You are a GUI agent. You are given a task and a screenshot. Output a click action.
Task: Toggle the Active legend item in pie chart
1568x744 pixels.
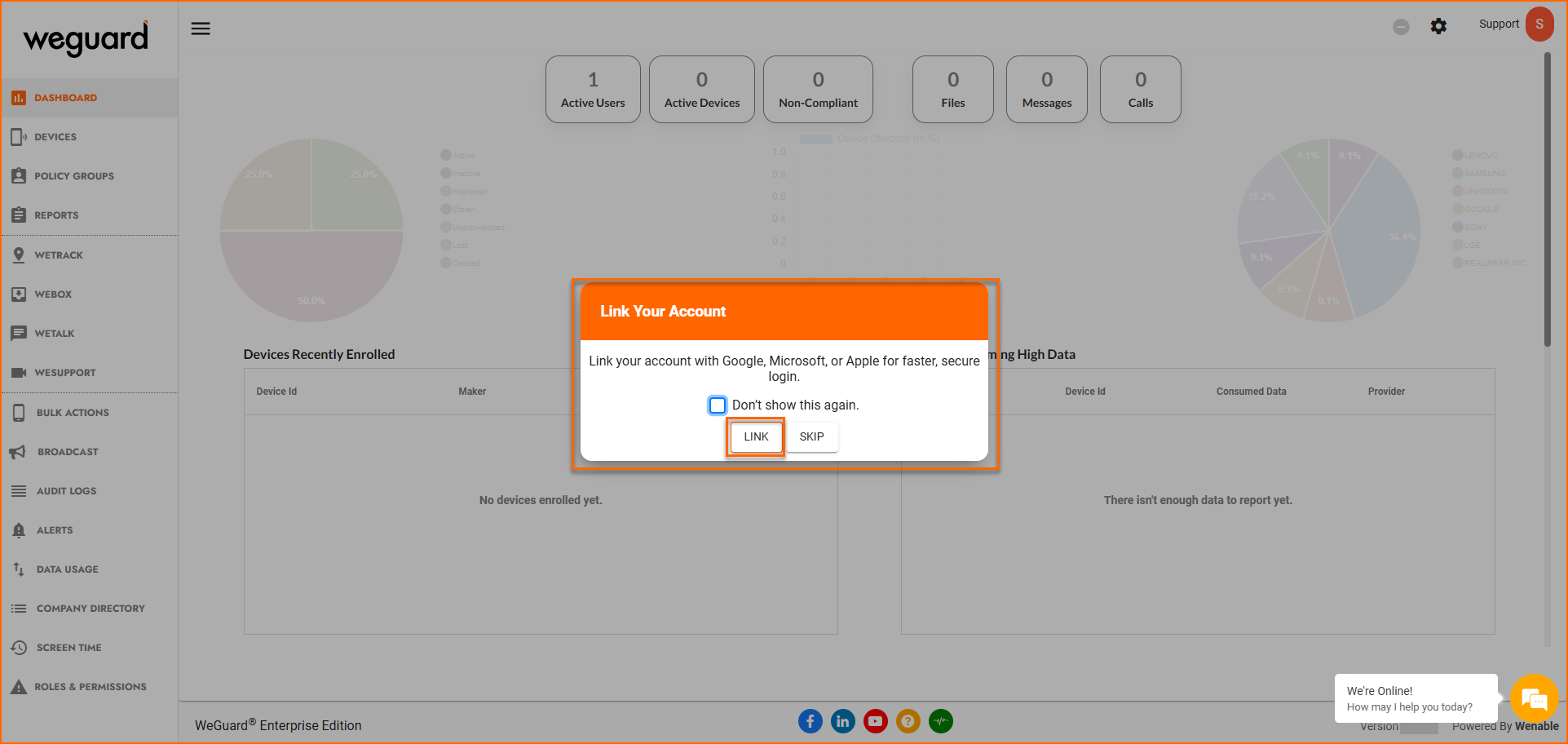[457, 155]
